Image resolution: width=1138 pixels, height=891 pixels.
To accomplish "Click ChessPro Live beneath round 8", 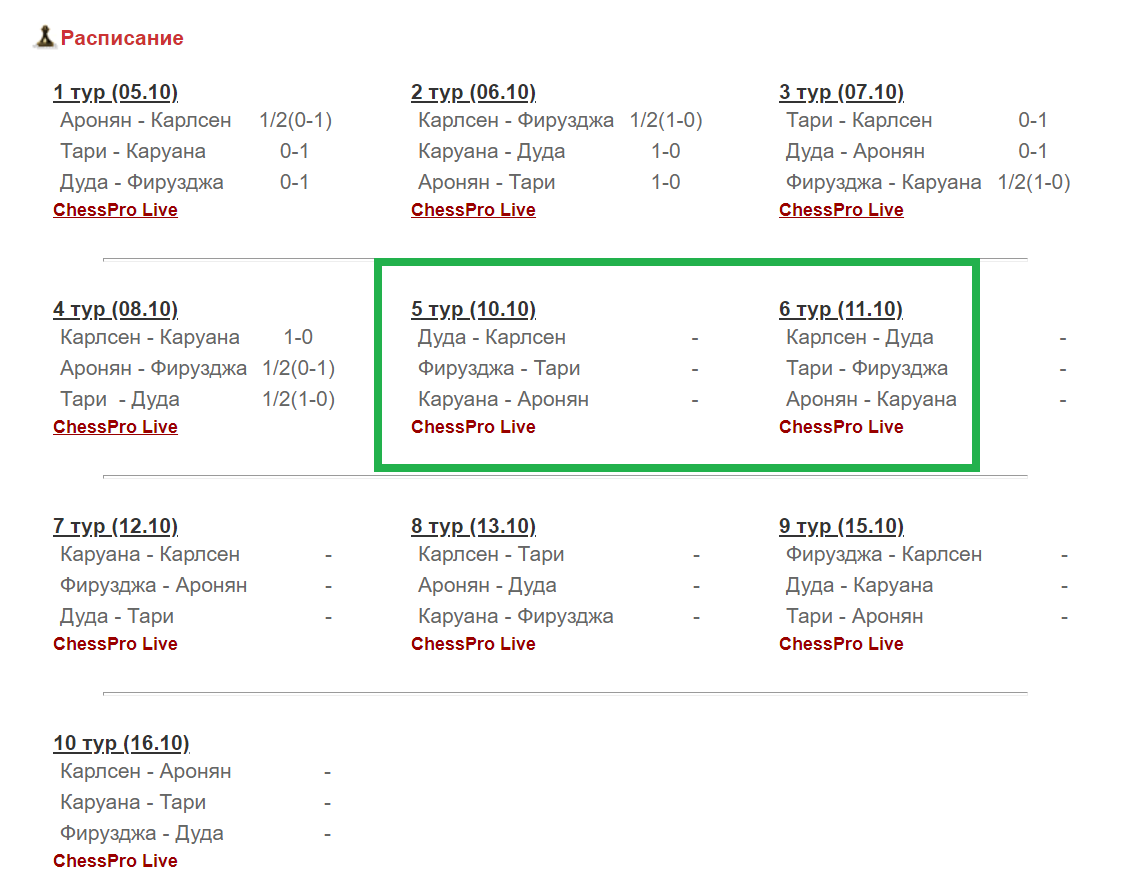I will [x=473, y=644].
